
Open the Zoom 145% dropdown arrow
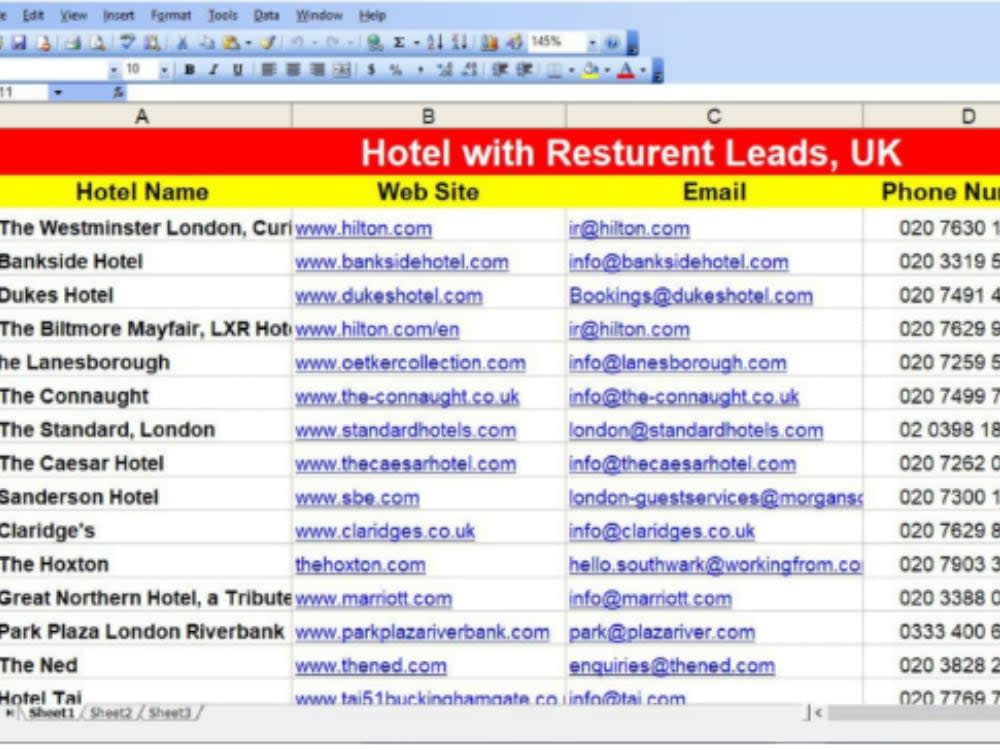592,43
